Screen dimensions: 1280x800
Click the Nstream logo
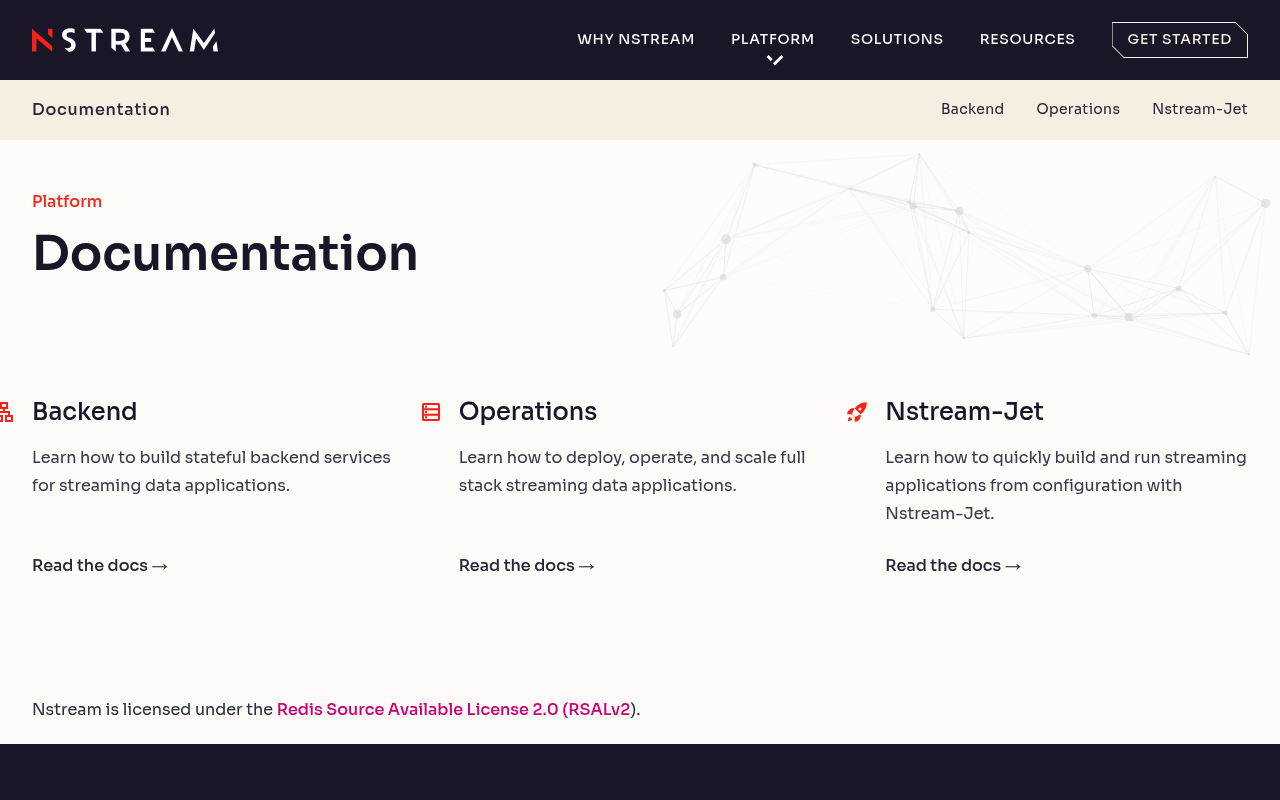point(125,40)
